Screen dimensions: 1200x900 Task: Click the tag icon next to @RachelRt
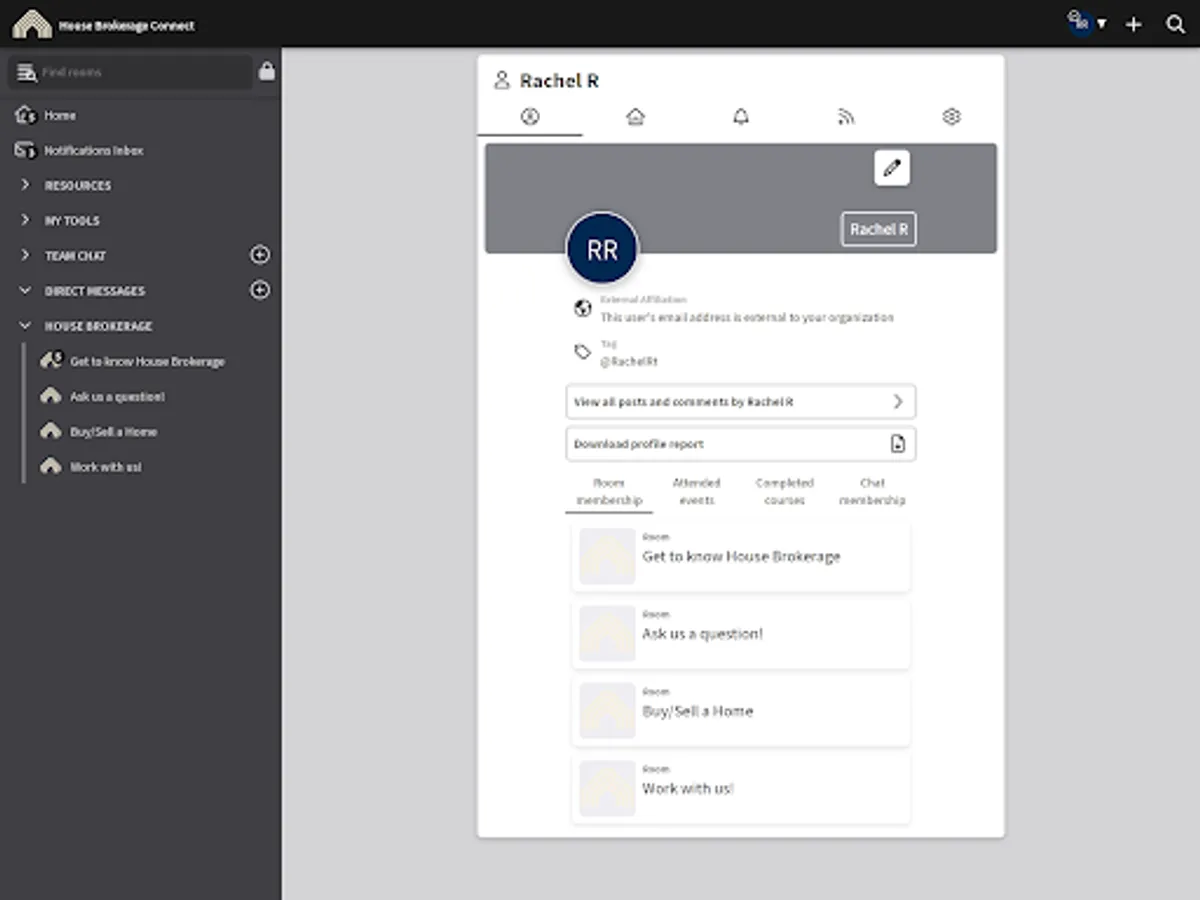(583, 352)
